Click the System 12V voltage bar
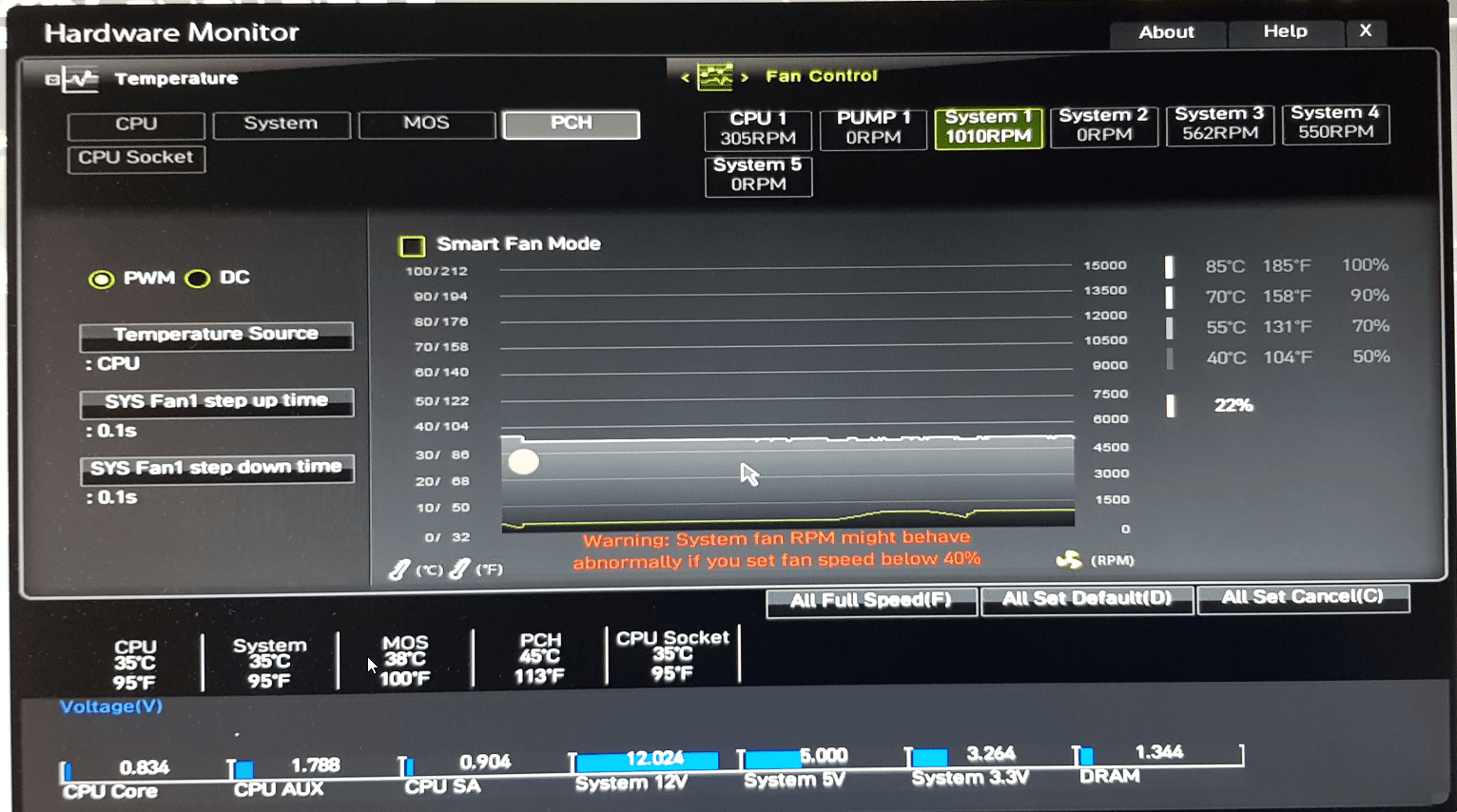This screenshot has width=1457, height=812. tap(646, 762)
